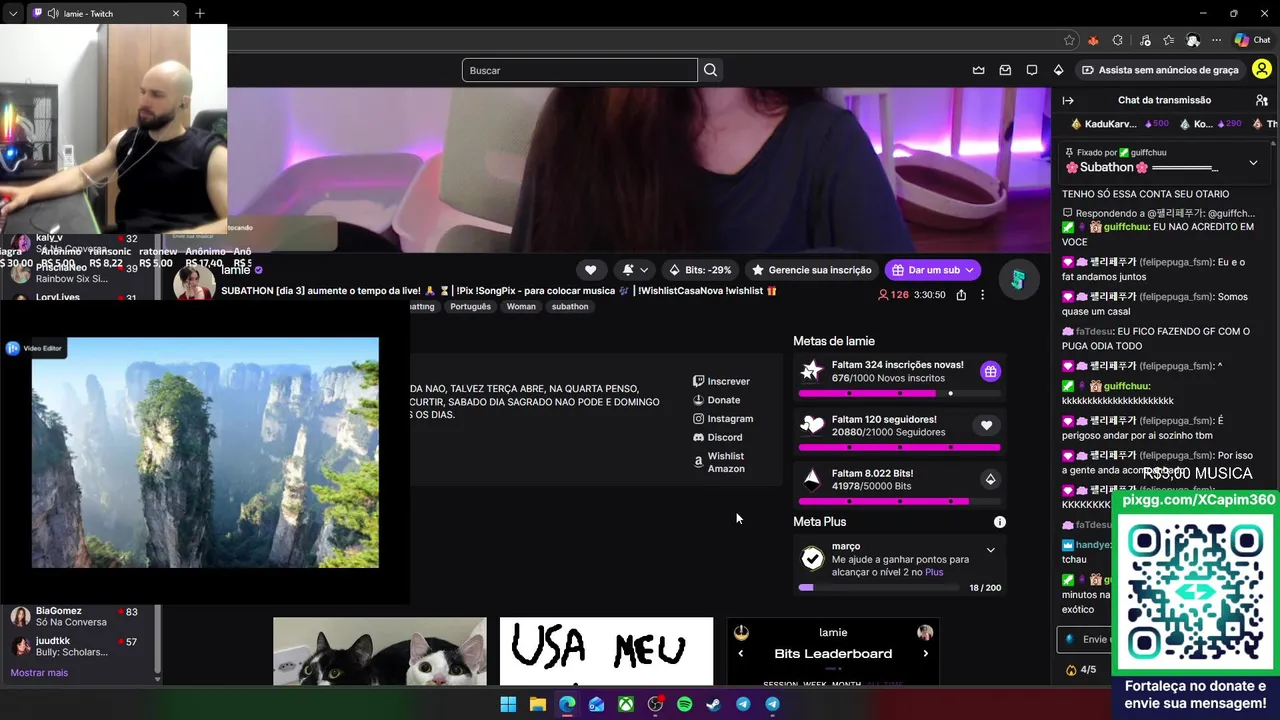
Task: Open File Explorer from the taskbar
Action: (537, 704)
